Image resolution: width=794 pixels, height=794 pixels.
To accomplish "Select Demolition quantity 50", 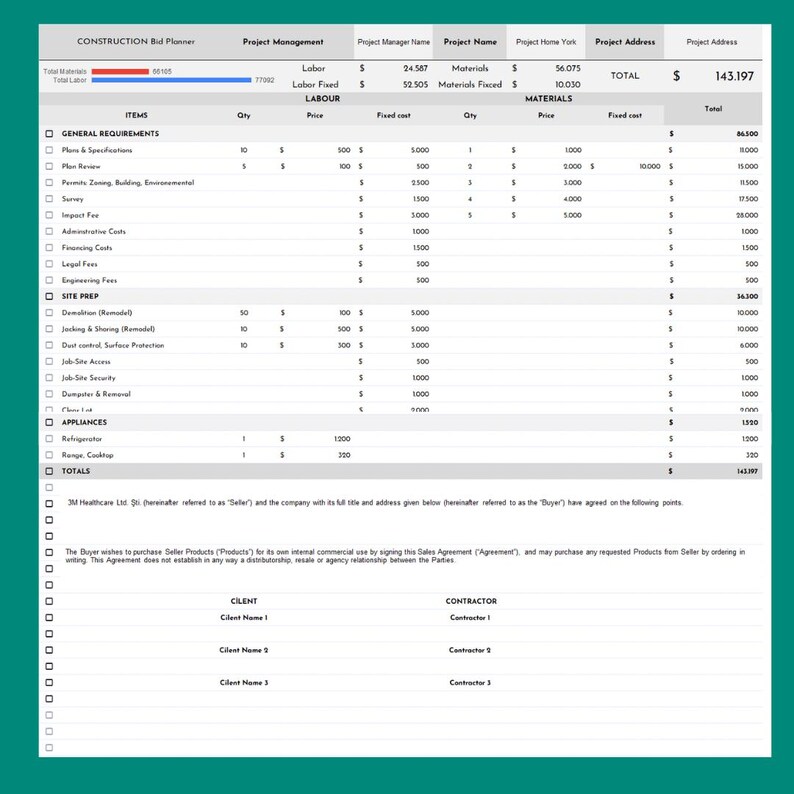I will point(244,312).
